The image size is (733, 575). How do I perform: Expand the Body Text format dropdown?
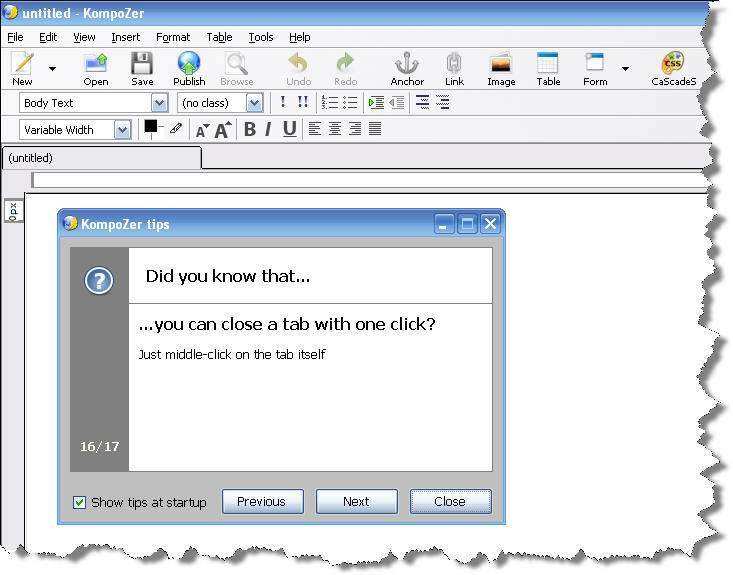159,103
